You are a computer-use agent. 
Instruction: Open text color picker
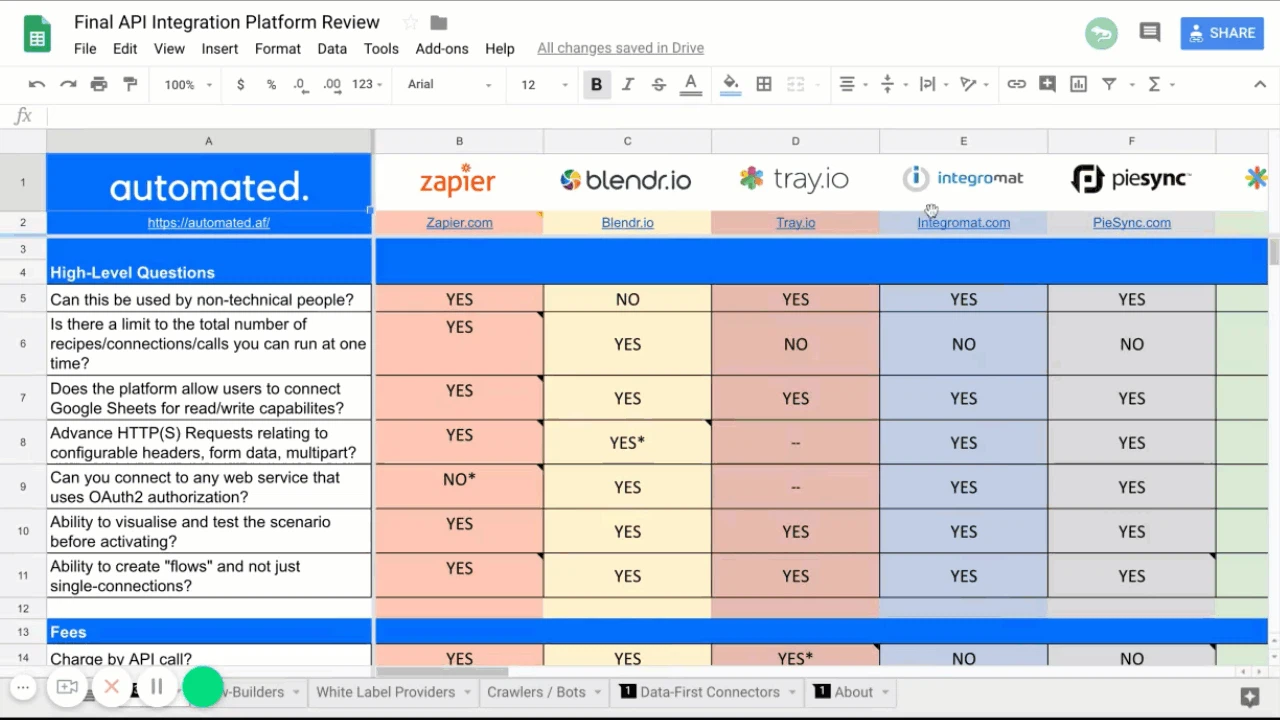(690, 85)
